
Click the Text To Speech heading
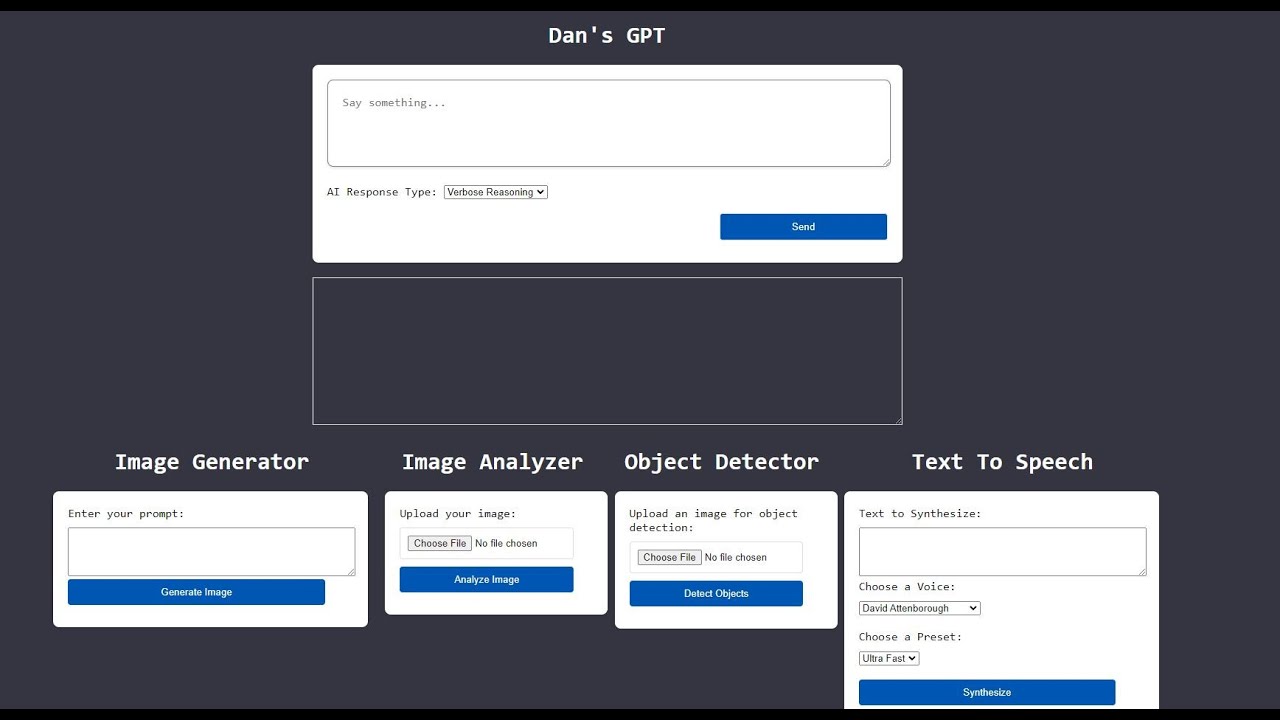[1002, 462]
